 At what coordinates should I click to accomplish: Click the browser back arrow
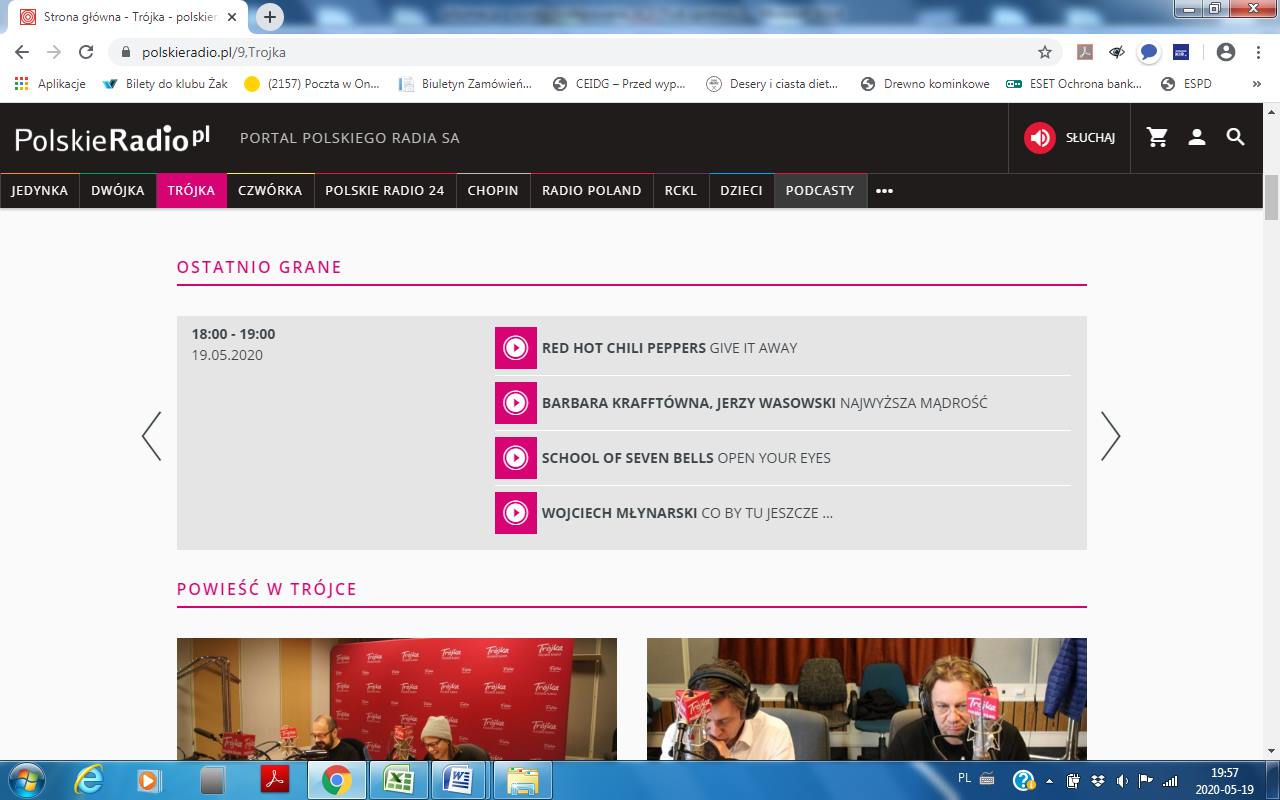pos(22,52)
